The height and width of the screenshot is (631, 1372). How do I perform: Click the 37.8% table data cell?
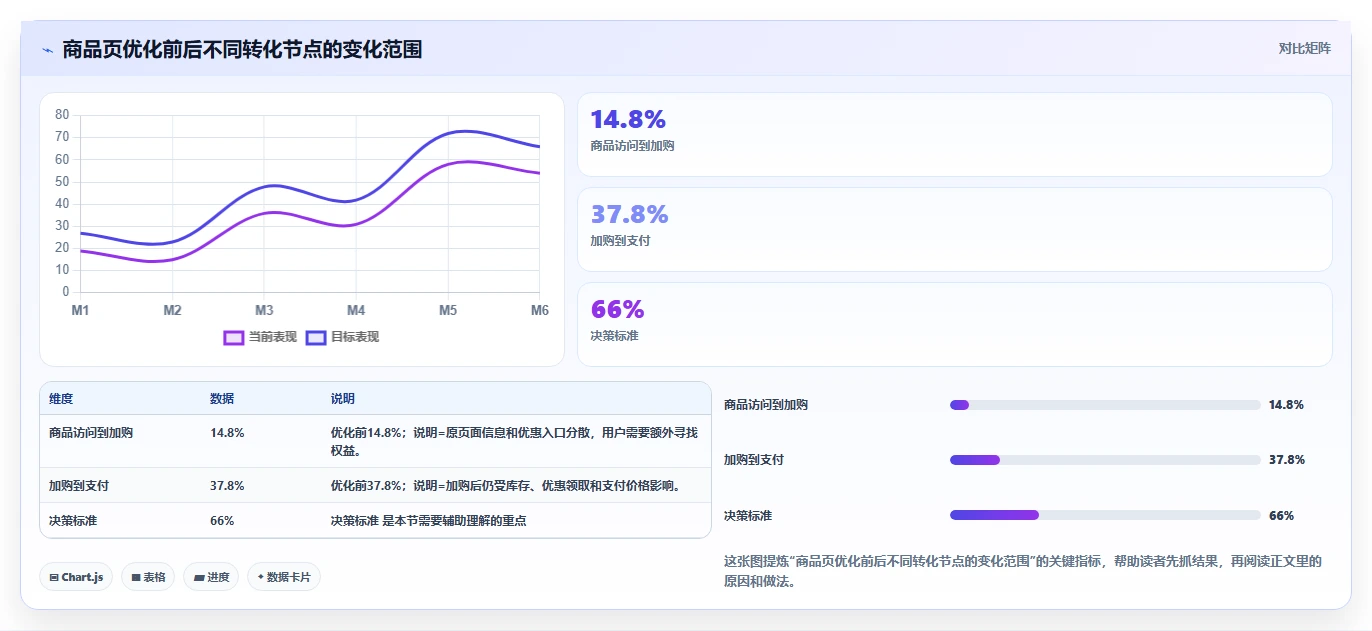tap(227, 486)
